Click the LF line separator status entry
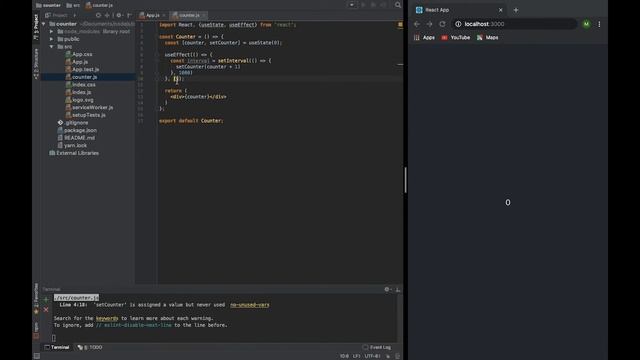Image resolution: width=640 pixels, height=360 pixels. click(356, 356)
